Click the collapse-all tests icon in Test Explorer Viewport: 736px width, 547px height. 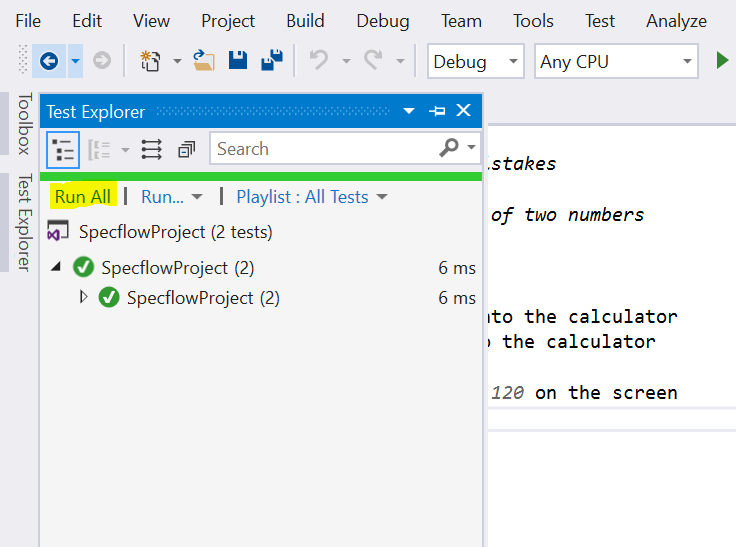[x=186, y=150]
